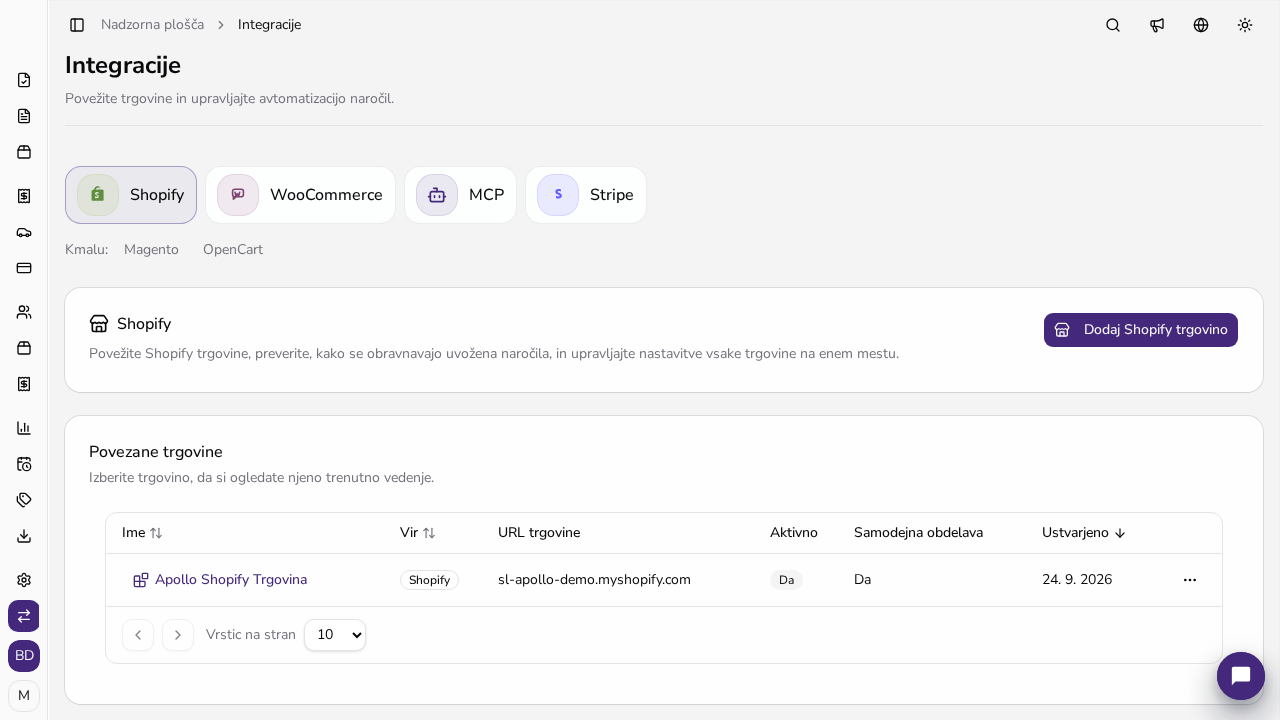1280x720 pixels.
Task: Open the car icon in the sidebar
Action: click(x=24, y=232)
